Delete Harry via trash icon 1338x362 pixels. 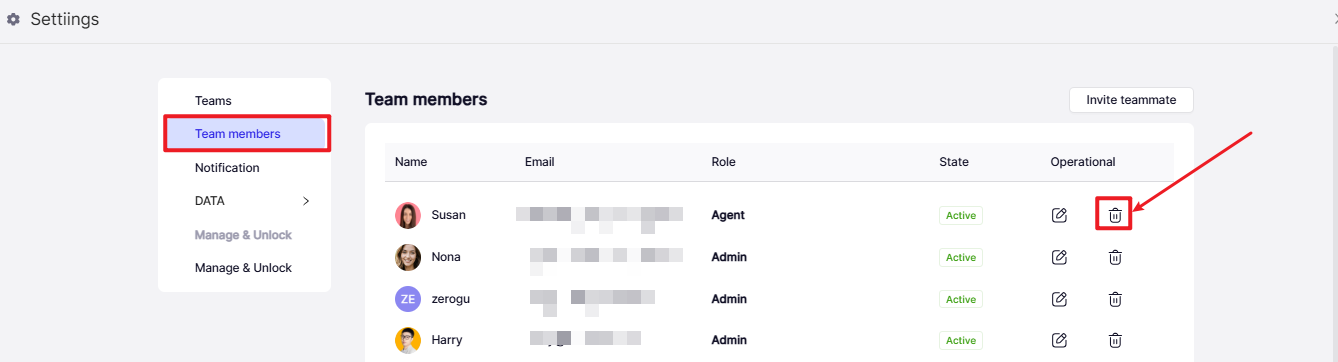[x=1115, y=340]
